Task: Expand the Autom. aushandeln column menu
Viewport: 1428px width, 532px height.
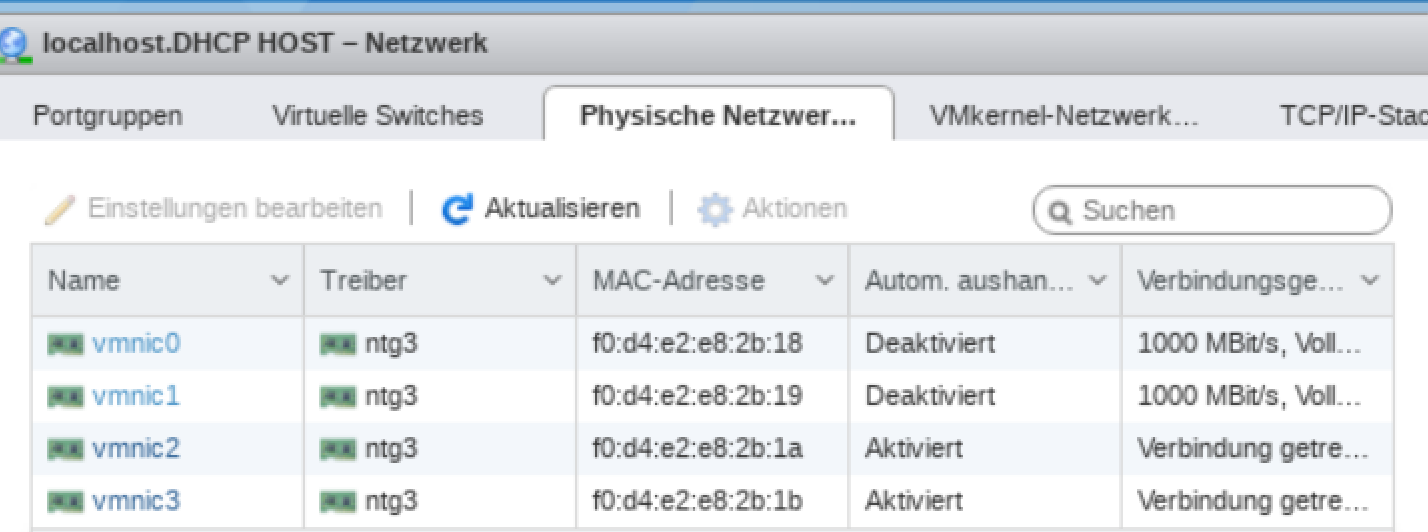Action: 1098,281
